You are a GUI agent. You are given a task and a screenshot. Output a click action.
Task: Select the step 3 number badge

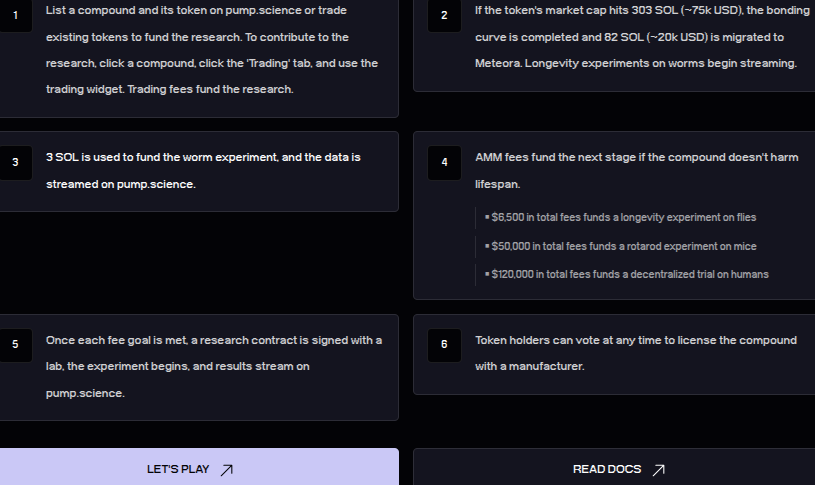point(16,163)
